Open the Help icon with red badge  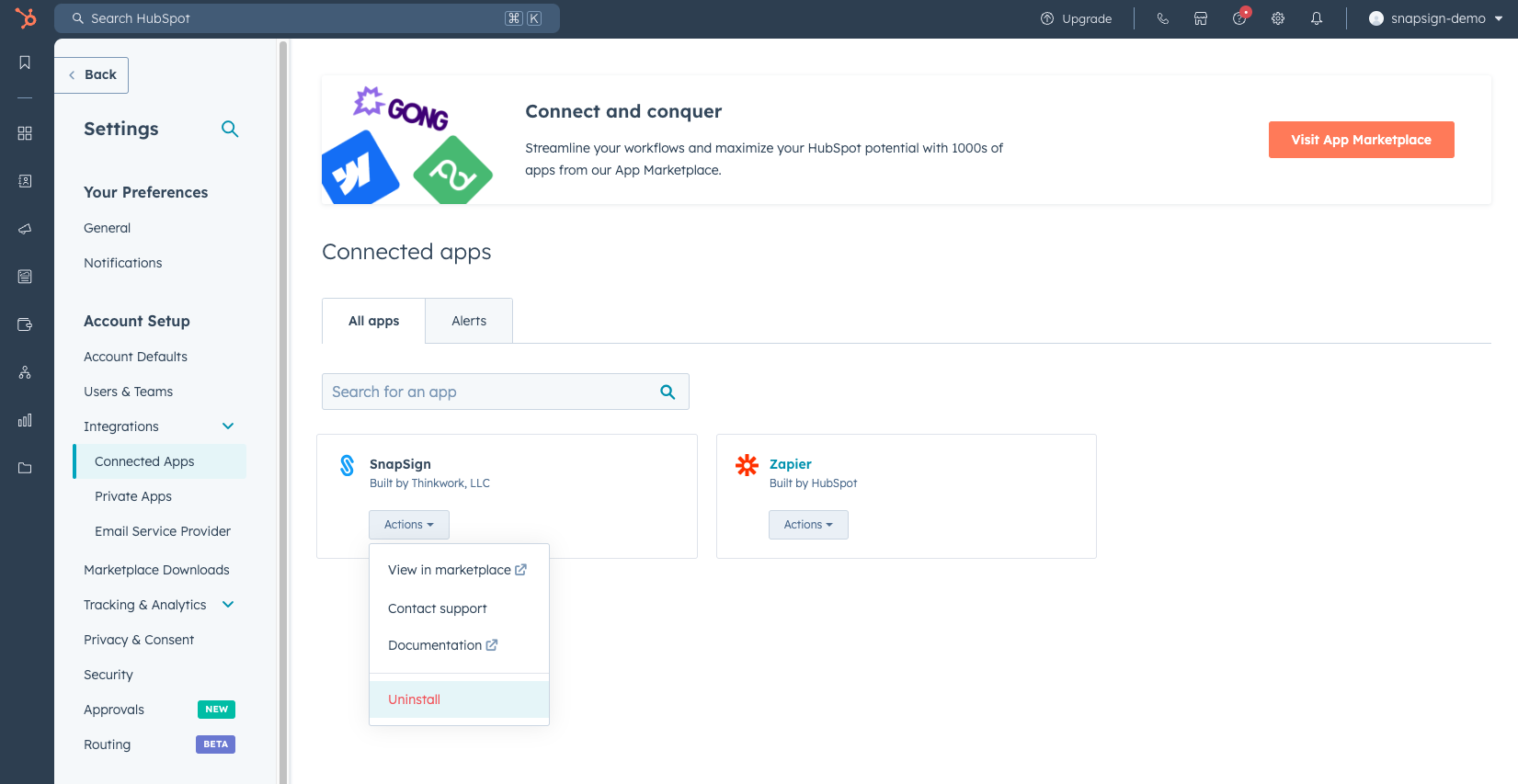tap(1240, 17)
